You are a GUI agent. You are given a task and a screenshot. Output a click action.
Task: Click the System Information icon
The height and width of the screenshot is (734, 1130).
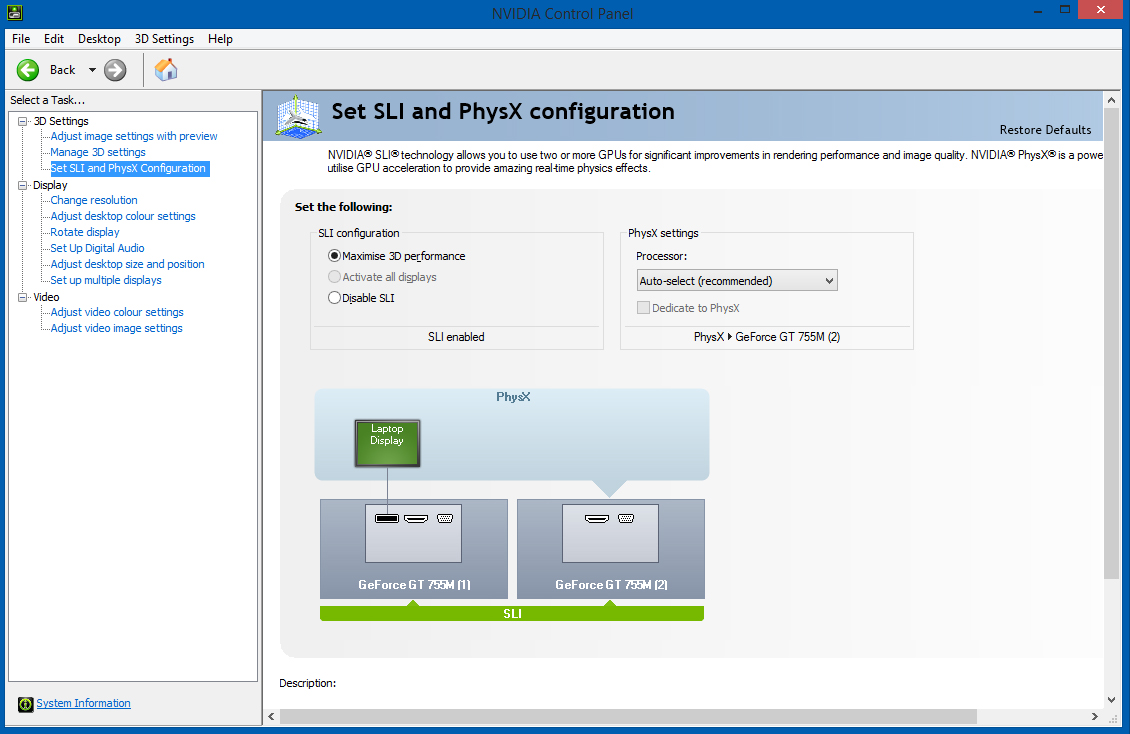click(x=25, y=704)
